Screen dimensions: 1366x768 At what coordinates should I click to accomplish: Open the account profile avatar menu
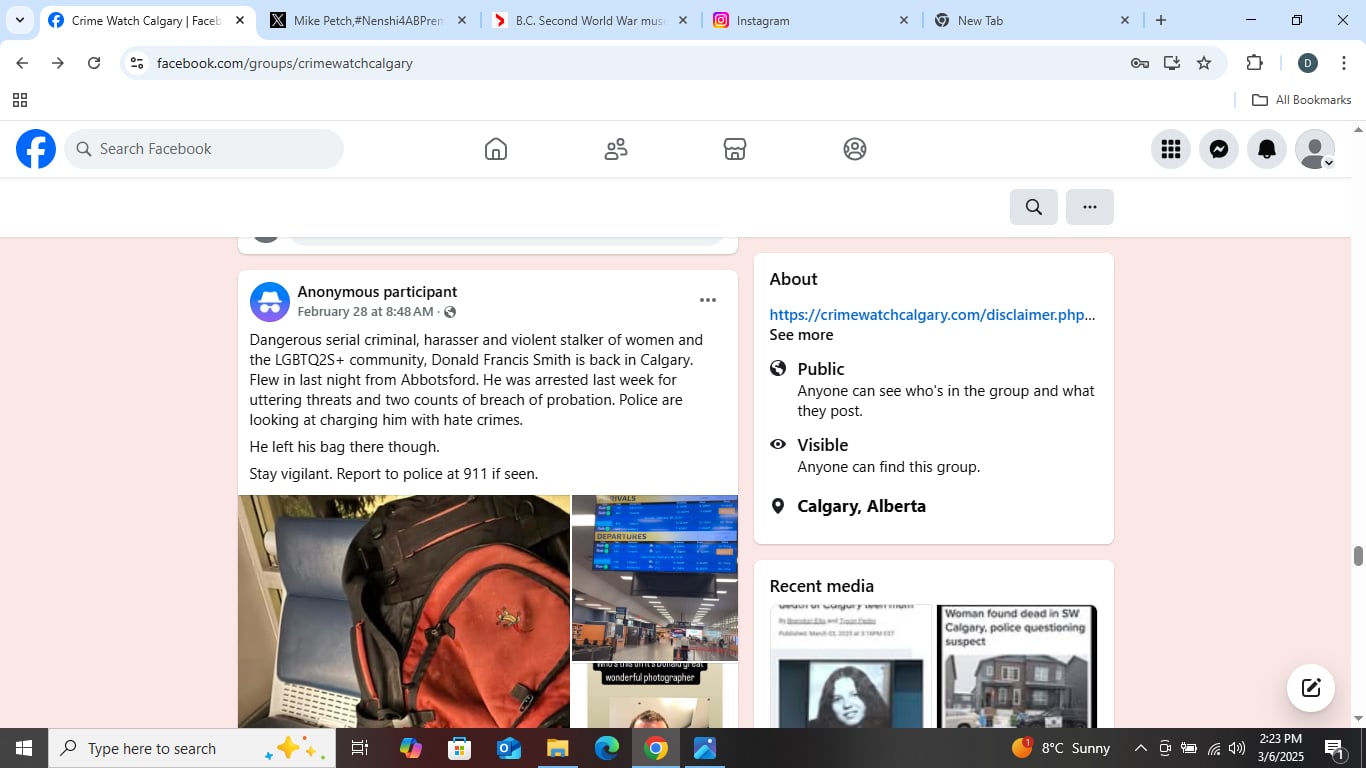click(x=1315, y=149)
